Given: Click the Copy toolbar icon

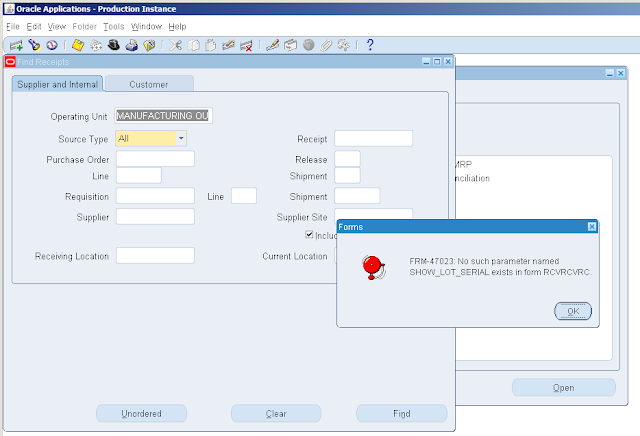Looking at the screenshot, I should [x=193, y=45].
